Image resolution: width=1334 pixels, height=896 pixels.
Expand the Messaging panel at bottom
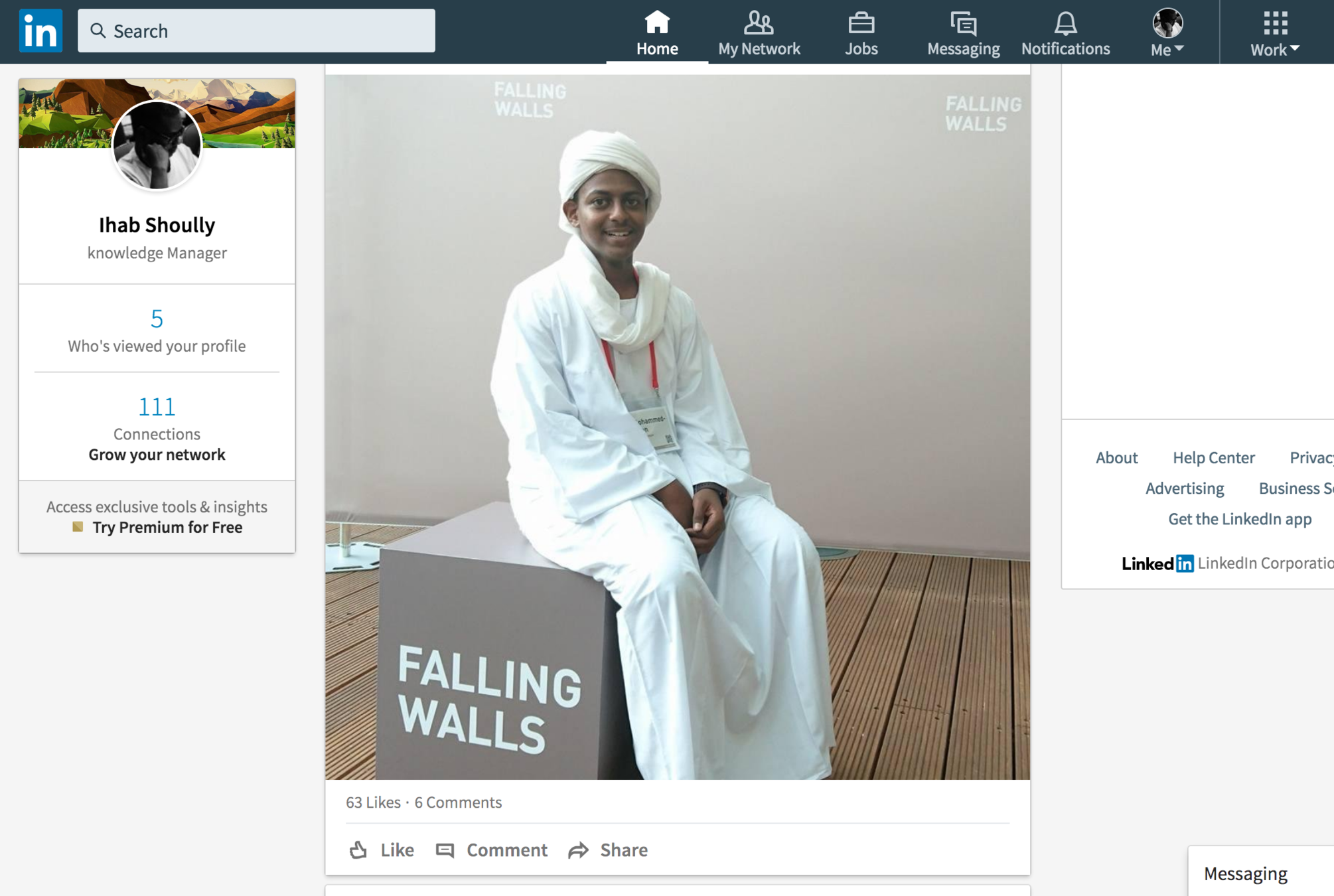click(x=1246, y=873)
